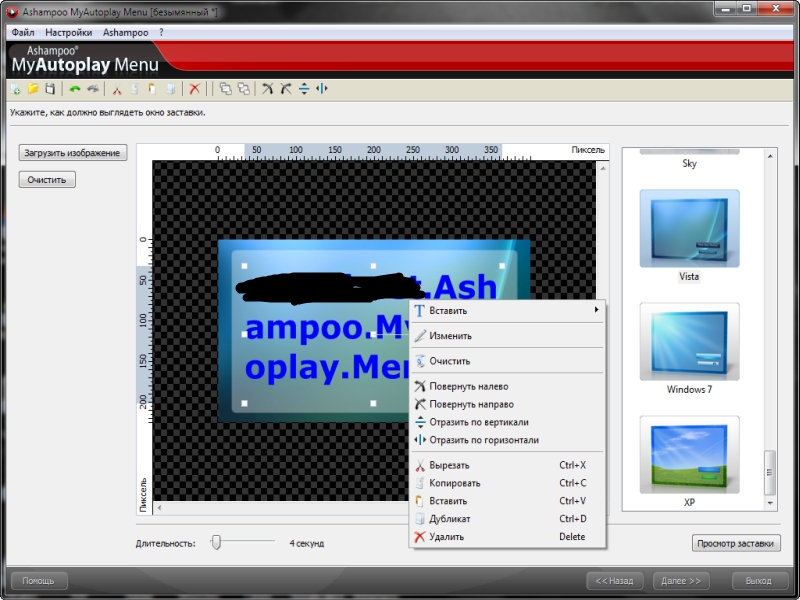Rotate left using the toolbar icon
Screen dimensions: 800x600
(x=267, y=89)
